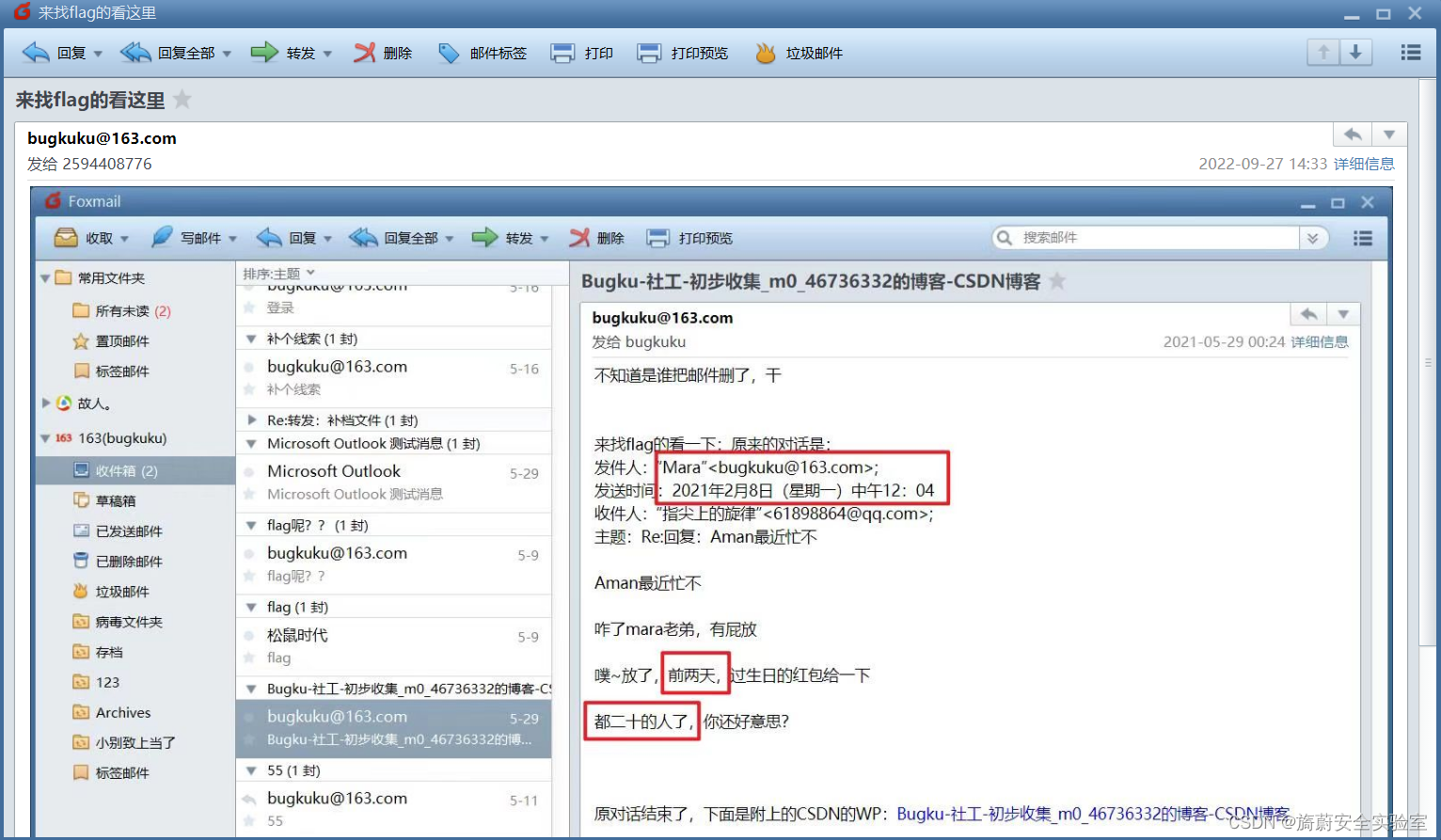1441x840 pixels.
Task: Open the 排序:主题 sort dropdown
Action: coord(279,274)
